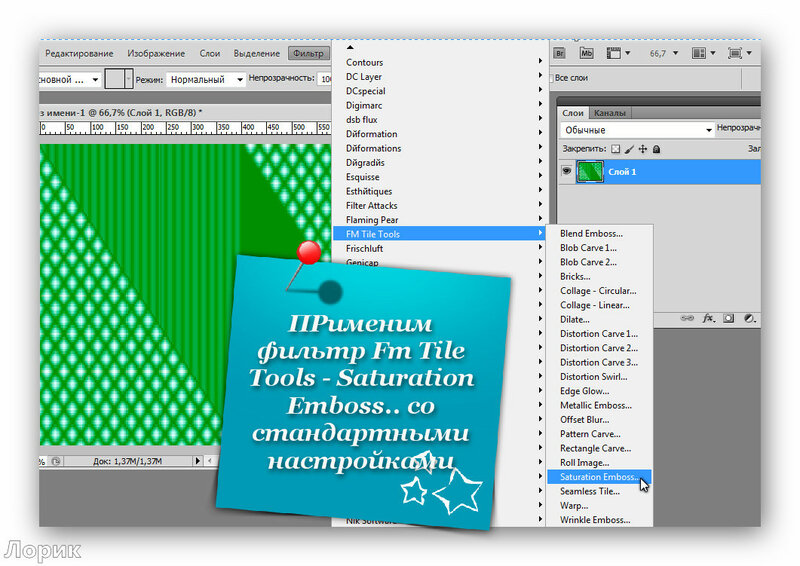Toggle lock transparent pixels
Screen dimensions: 800x566
click(x=616, y=149)
